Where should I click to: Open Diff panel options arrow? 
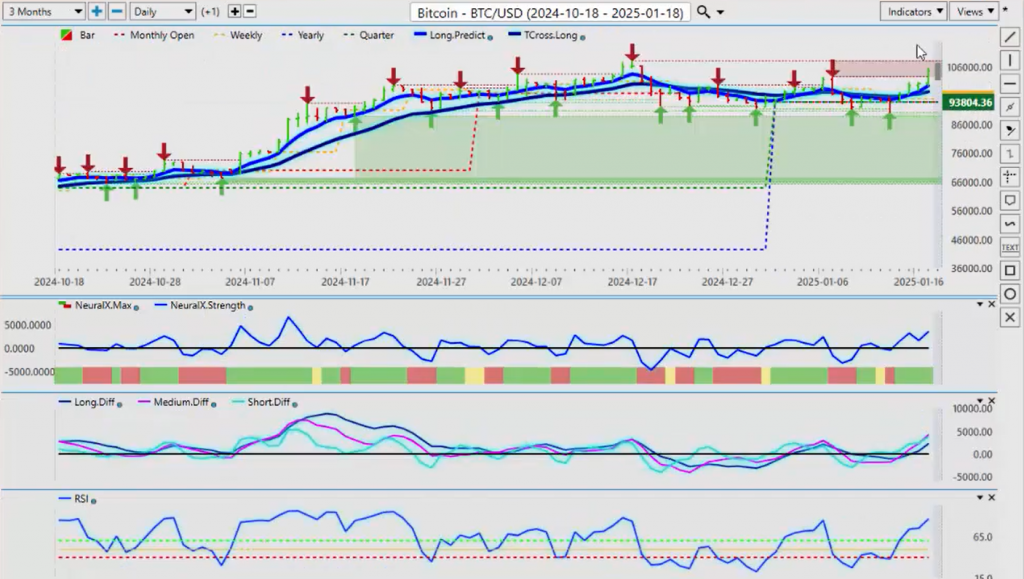tap(980, 400)
